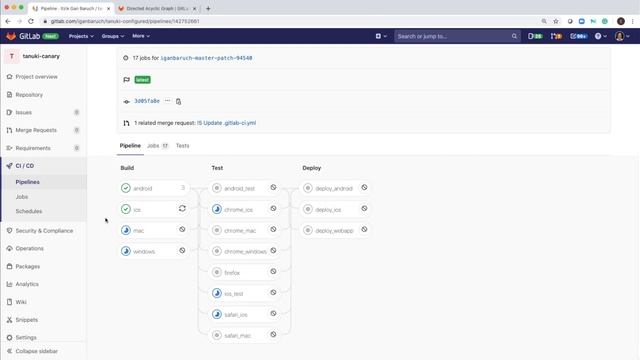Open the issues counter in header
The width and height of the screenshot is (640, 360).
(535, 36)
